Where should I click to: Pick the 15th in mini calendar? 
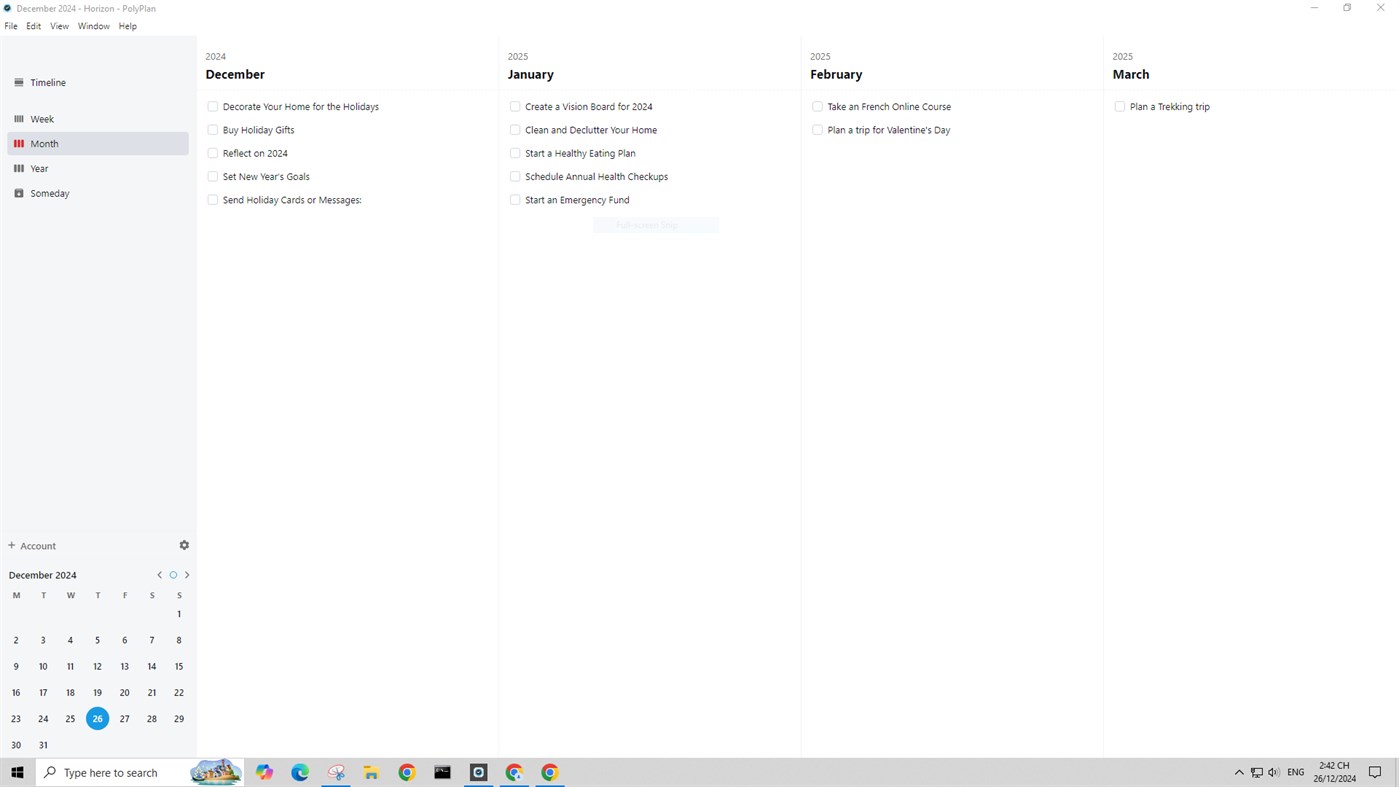(x=179, y=666)
